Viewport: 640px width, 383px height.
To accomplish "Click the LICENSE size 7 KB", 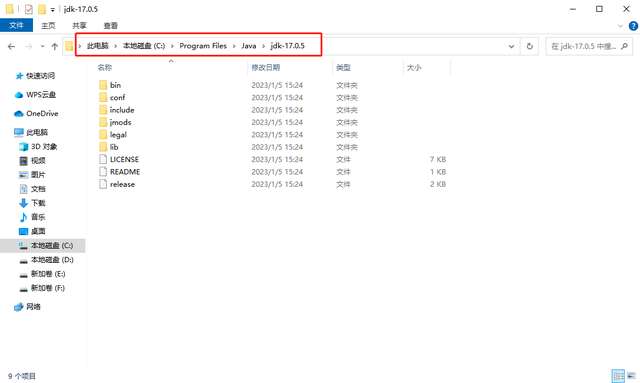I will (x=438, y=159).
